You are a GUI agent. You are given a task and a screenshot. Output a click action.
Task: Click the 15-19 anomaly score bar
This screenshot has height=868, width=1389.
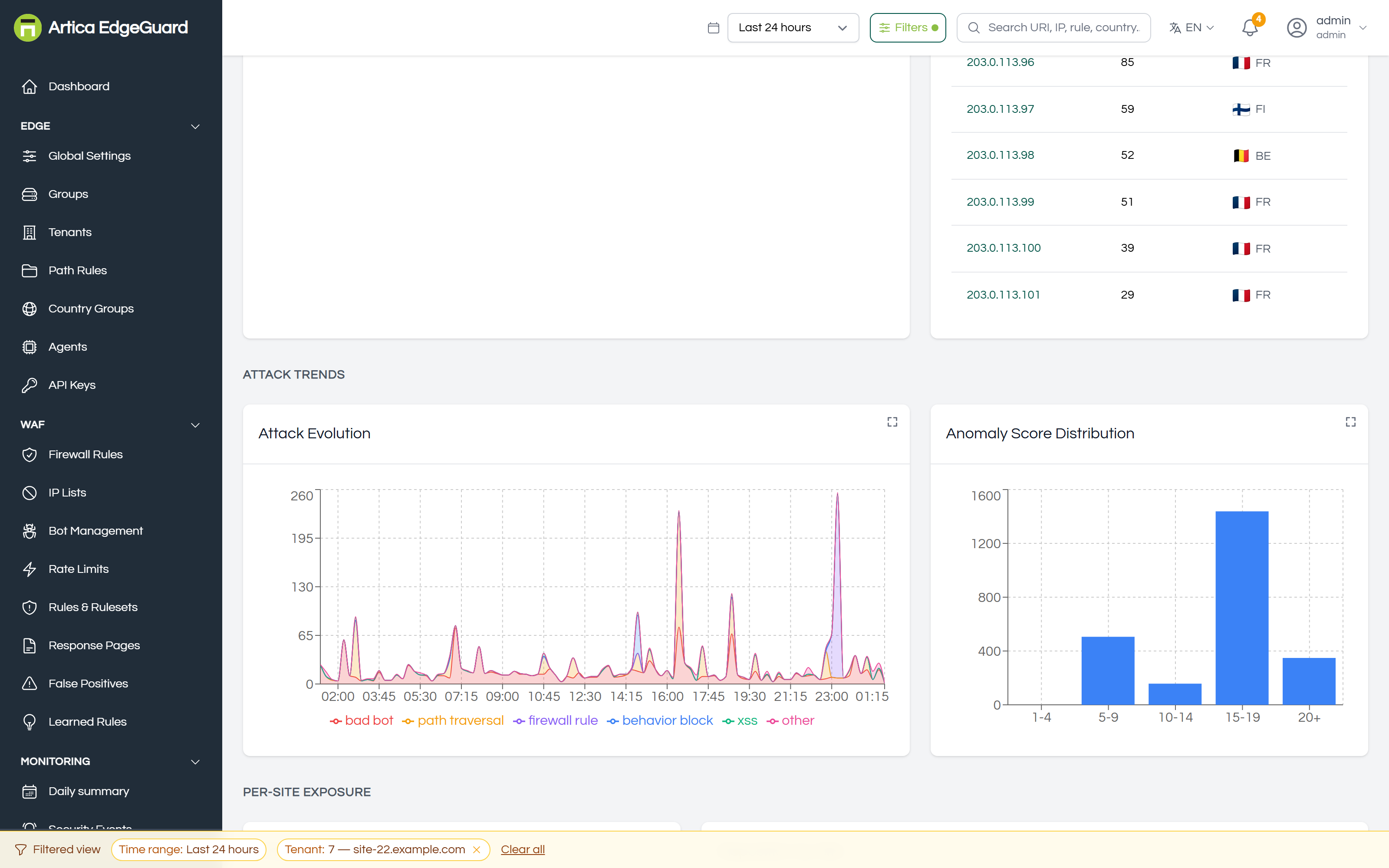(x=1241, y=608)
